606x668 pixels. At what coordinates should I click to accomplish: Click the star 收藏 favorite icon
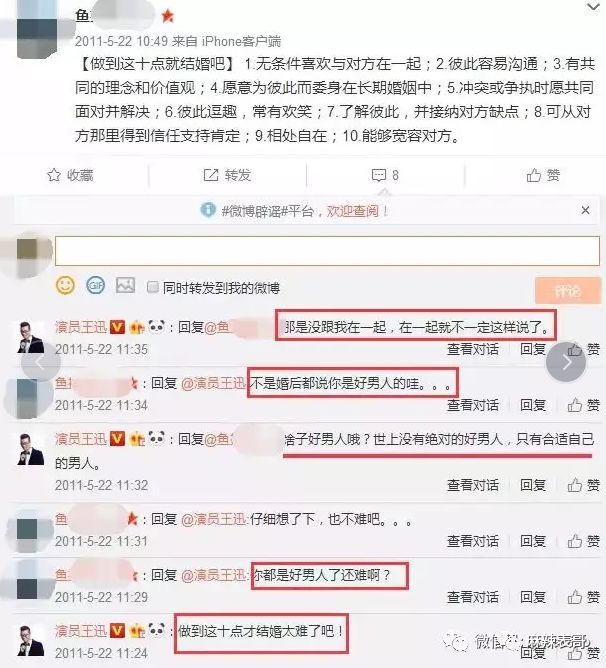coord(54,175)
